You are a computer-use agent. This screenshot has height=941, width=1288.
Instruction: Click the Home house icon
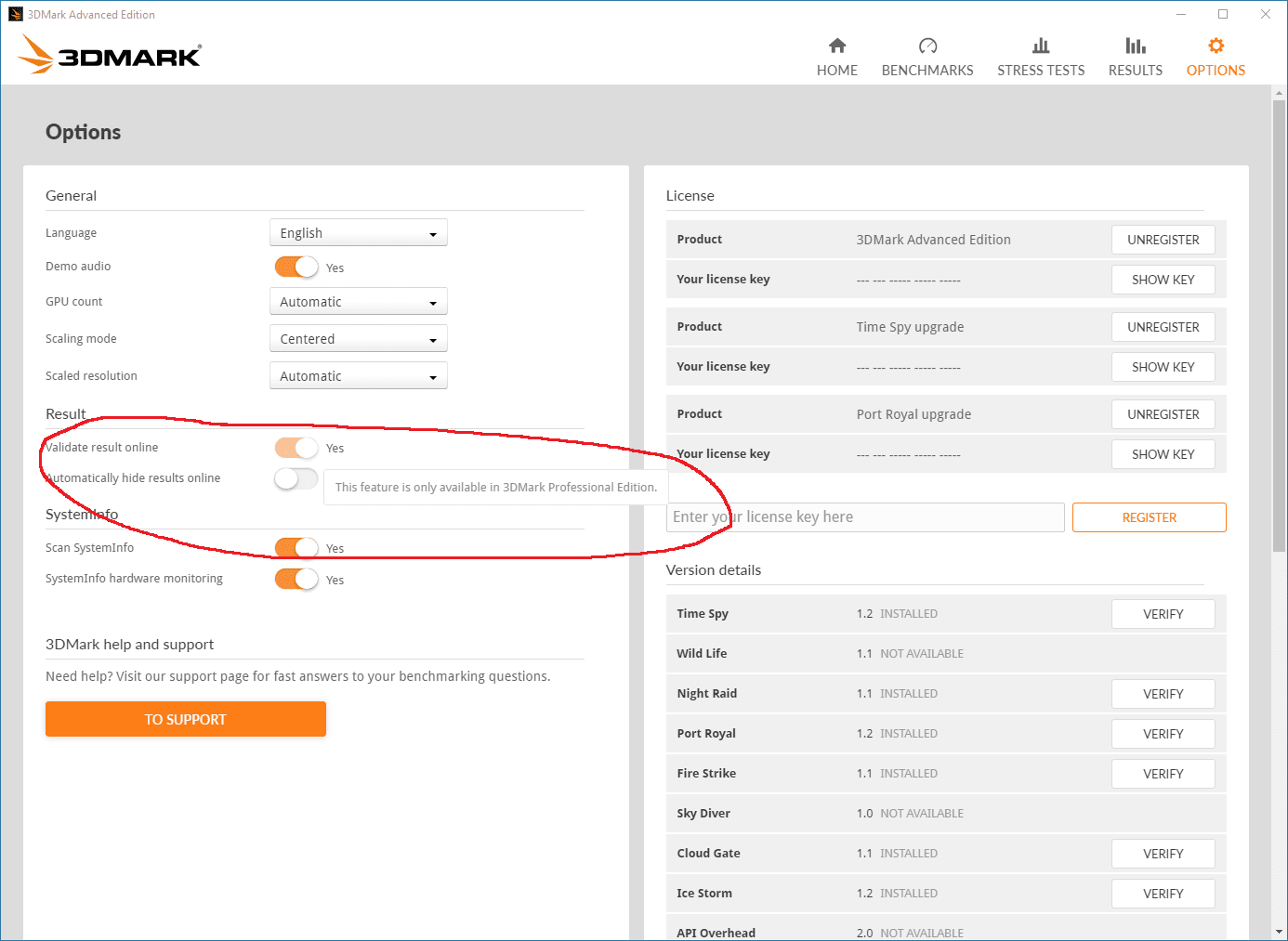(x=837, y=46)
